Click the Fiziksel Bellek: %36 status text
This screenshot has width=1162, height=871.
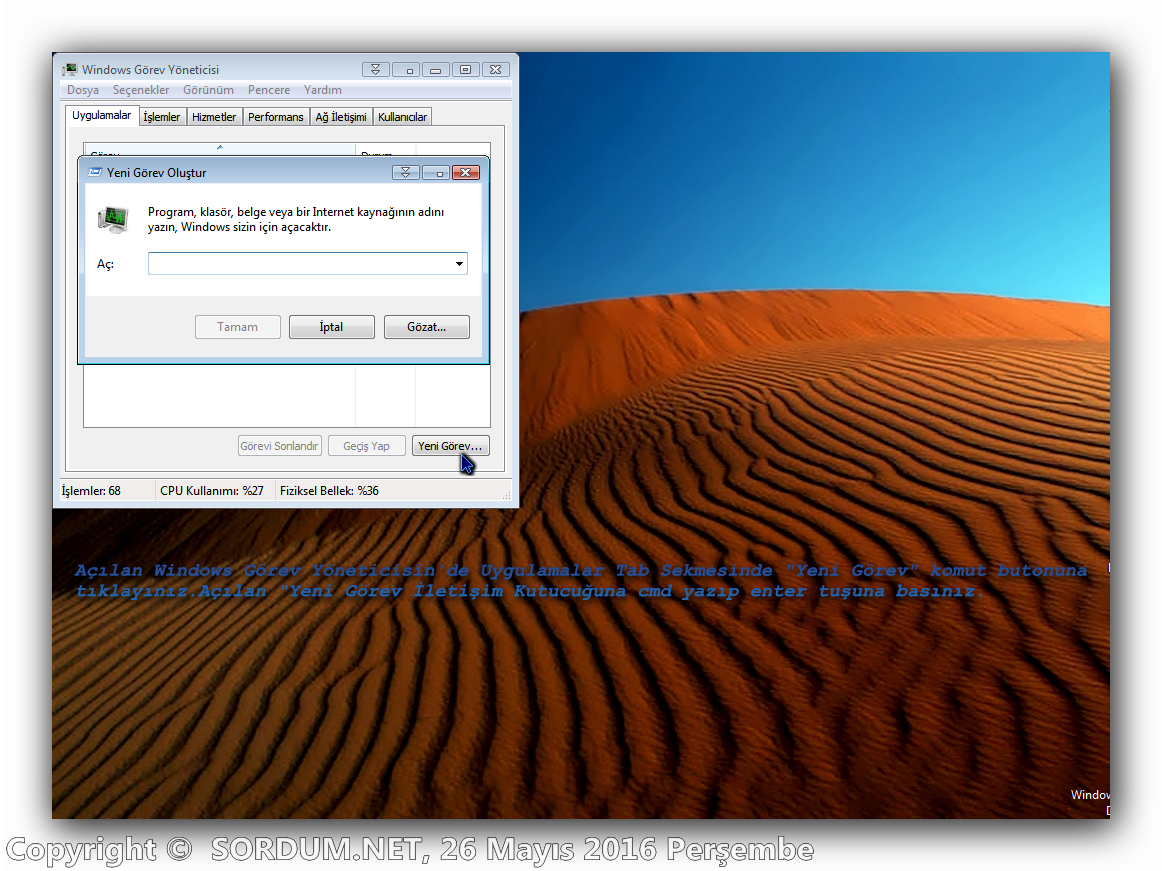point(329,491)
